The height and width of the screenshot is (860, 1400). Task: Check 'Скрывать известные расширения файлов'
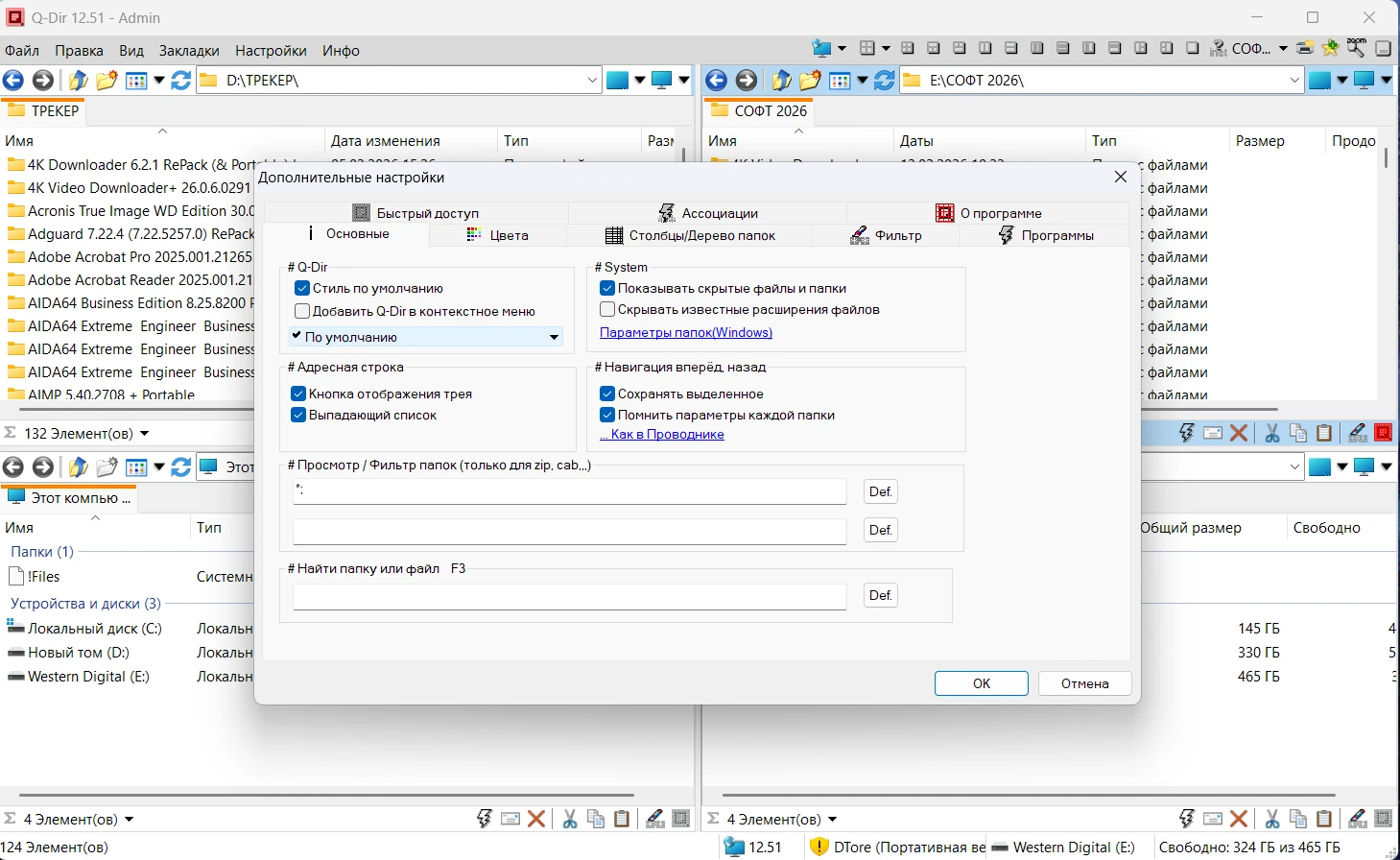(607, 309)
